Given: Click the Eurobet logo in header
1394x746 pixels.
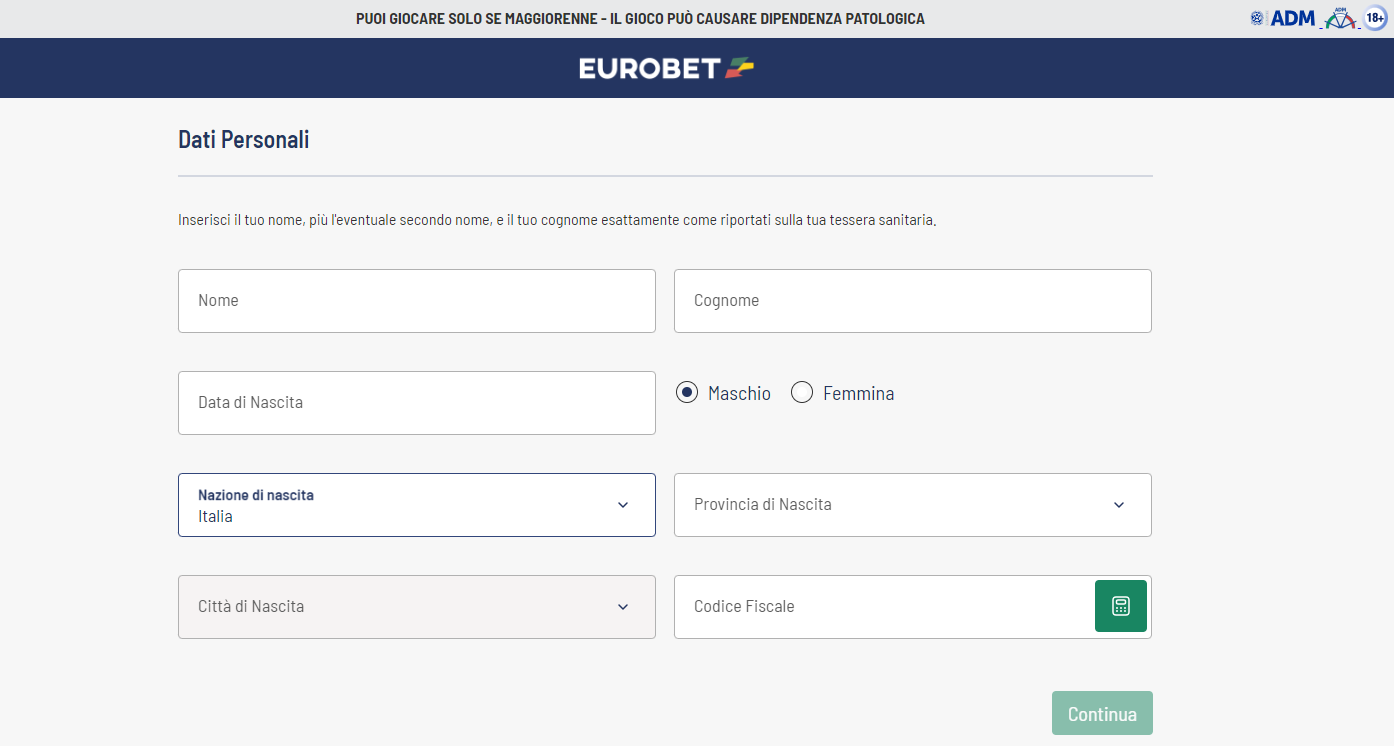Looking at the screenshot, I should point(666,68).
